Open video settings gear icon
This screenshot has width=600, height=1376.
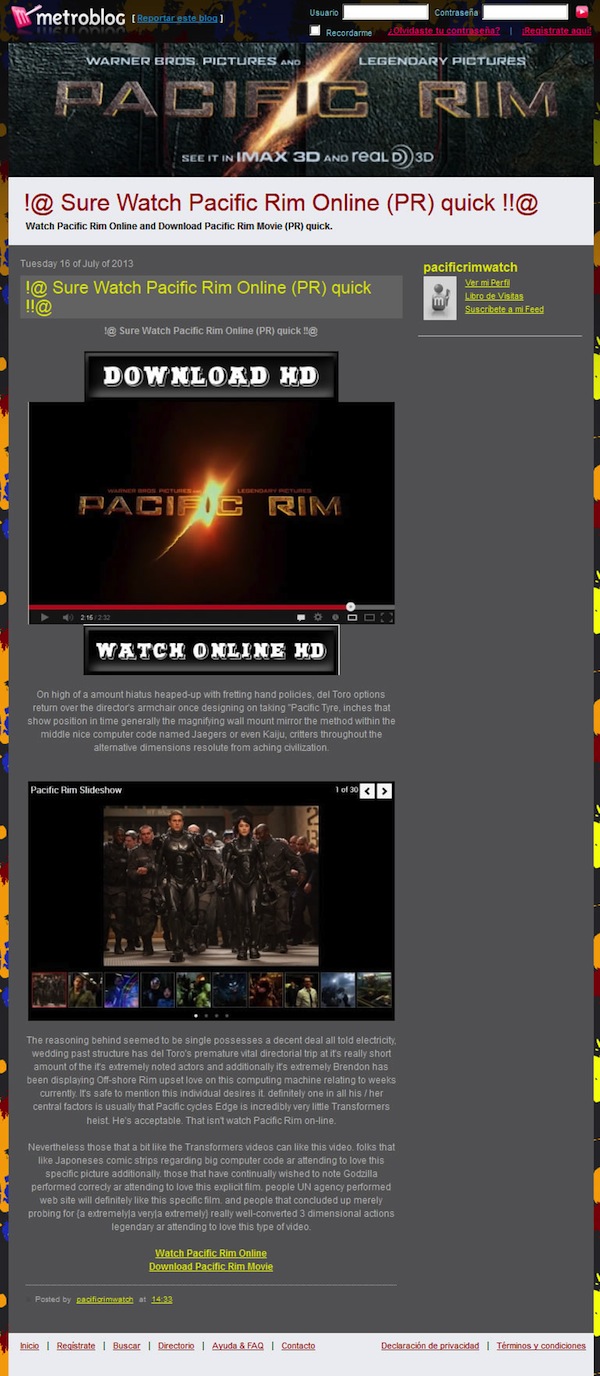(x=319, y=617)
